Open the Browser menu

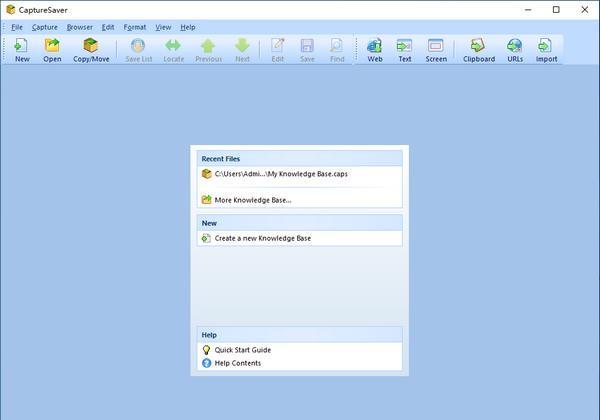point(80,27)
